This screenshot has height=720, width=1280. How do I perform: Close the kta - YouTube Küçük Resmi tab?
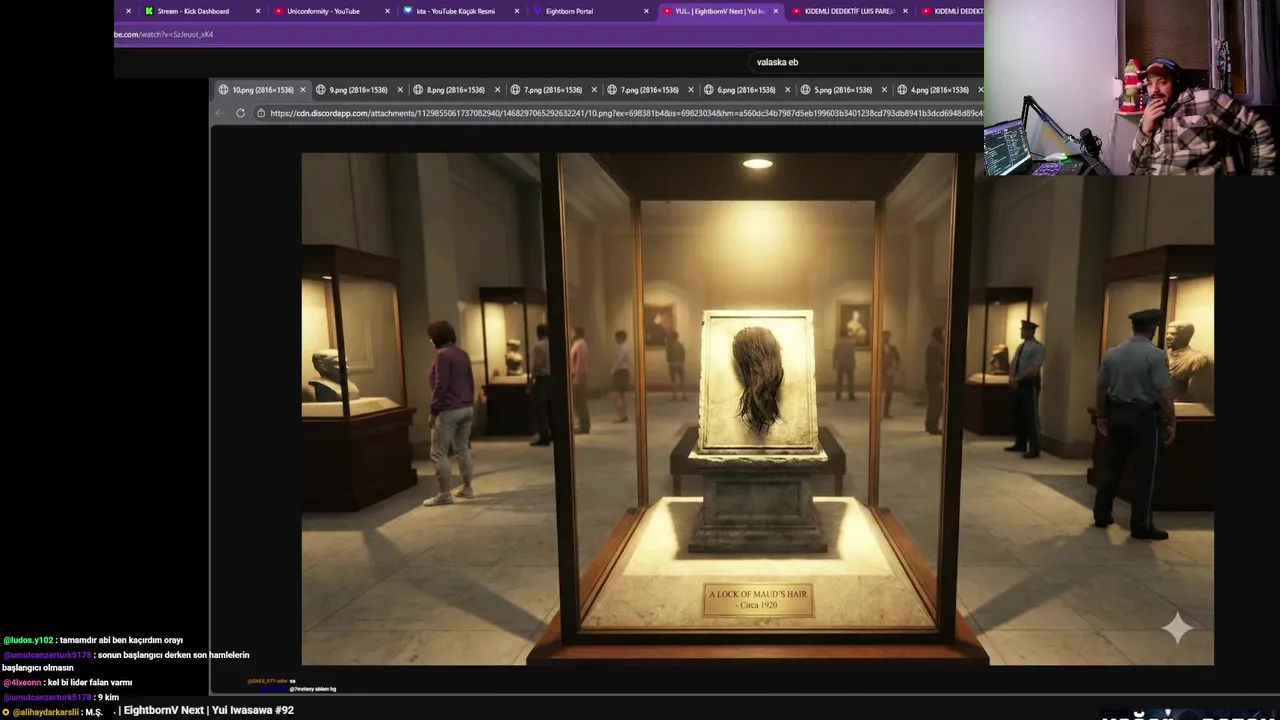[517, 11]
